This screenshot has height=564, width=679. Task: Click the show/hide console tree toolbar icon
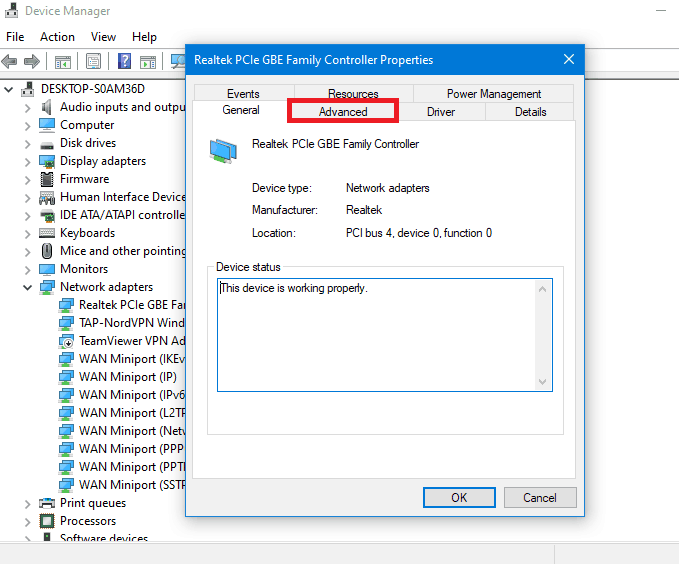(x=63, y=62)
